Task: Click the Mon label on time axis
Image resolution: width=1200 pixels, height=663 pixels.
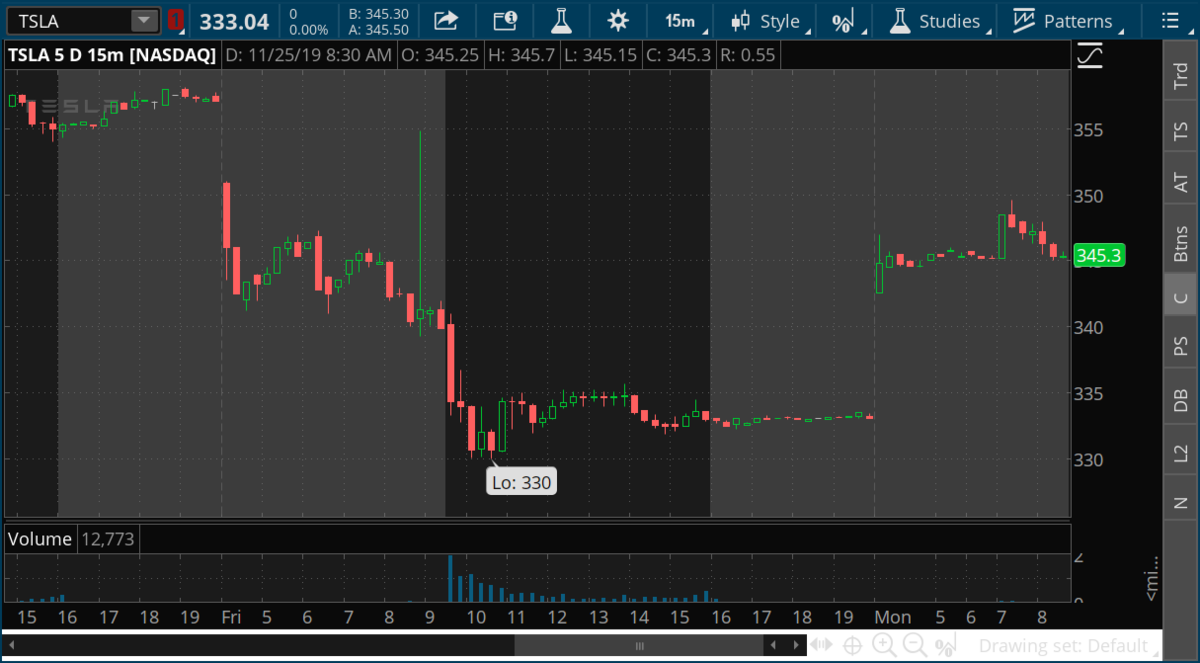Action: coord(893,617)
